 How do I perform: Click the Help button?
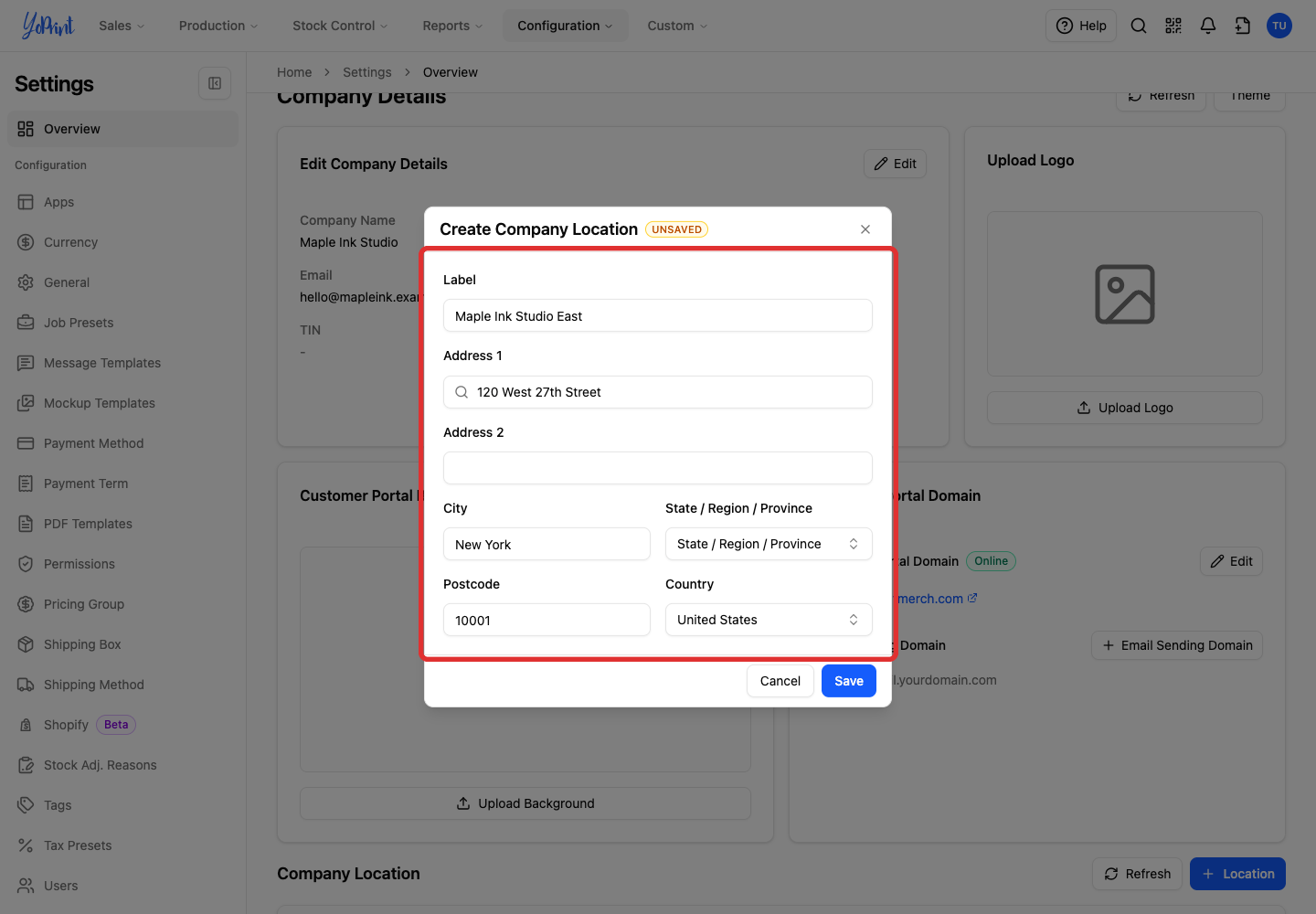click(x=1081, y=26)
